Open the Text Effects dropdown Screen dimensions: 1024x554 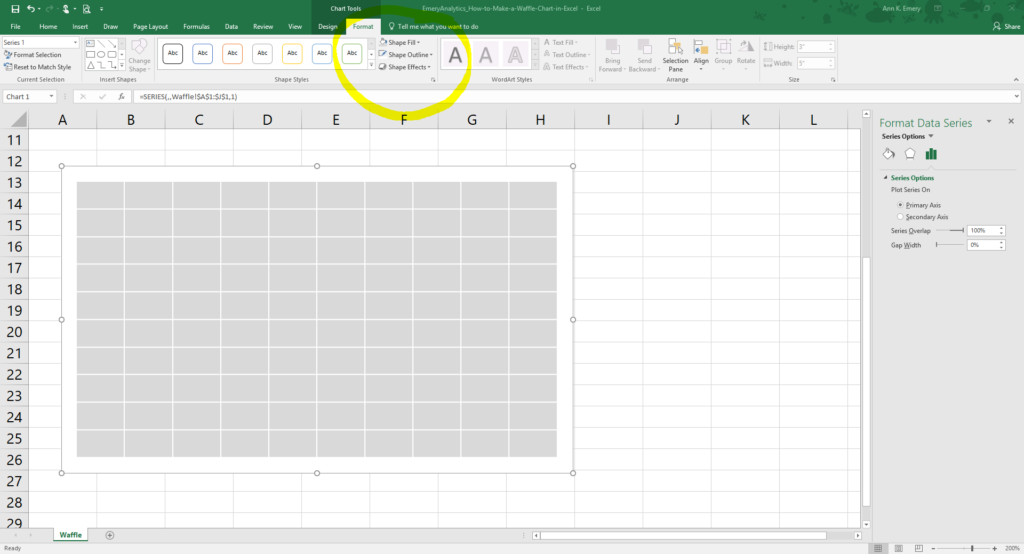[x=565, y=67]
